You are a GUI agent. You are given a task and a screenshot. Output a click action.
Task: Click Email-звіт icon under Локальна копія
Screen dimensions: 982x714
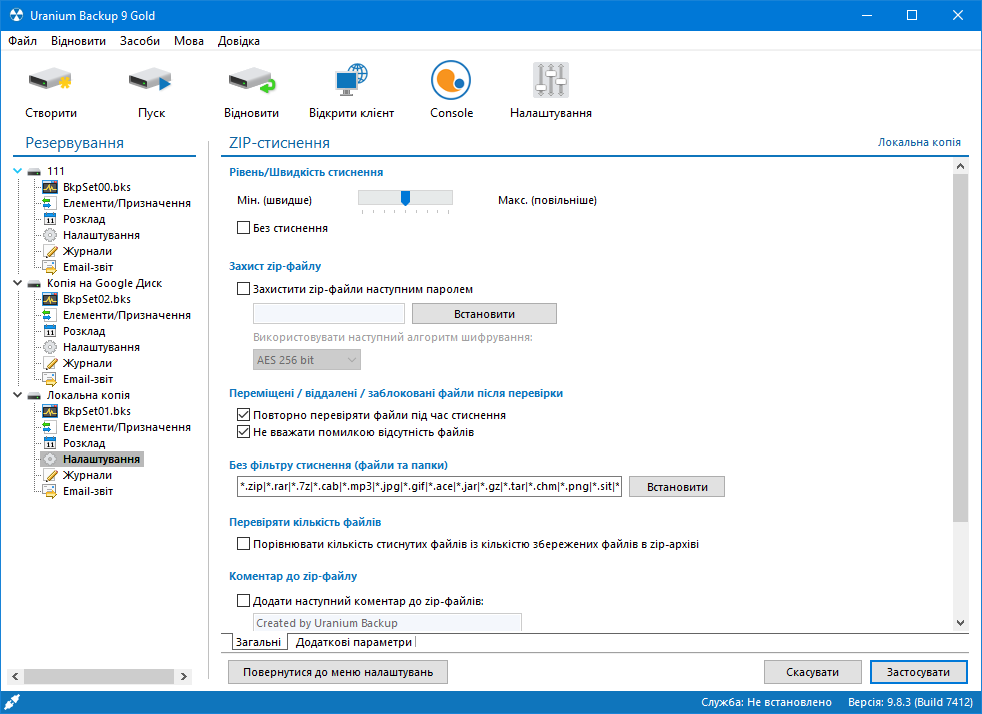click(50, 492)
